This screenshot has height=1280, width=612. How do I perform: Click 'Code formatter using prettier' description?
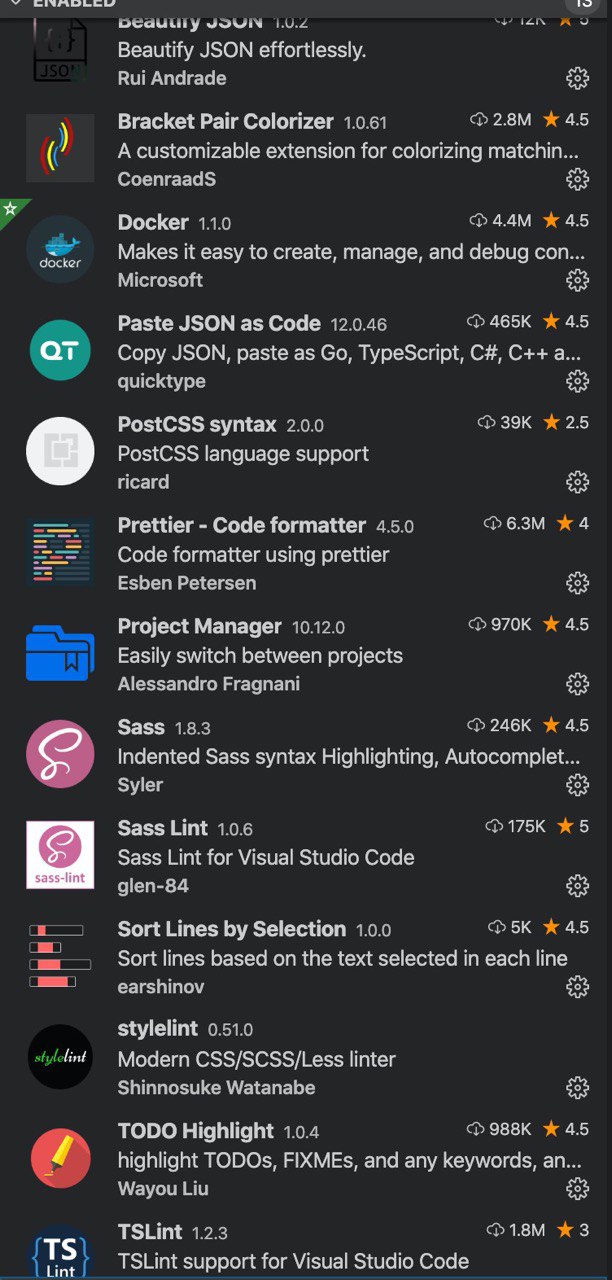[254, 555]
